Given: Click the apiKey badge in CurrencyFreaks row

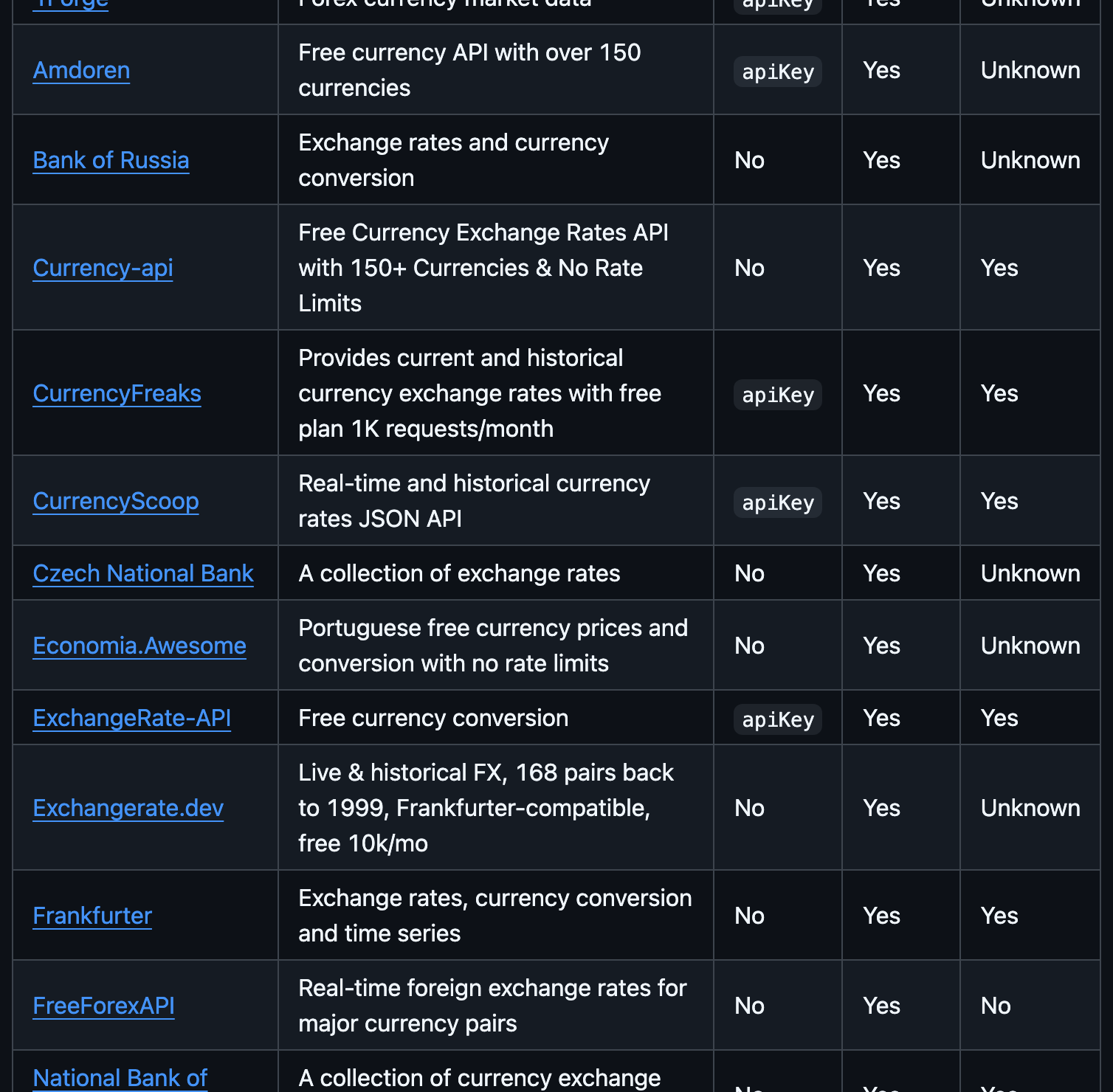Looking at the screenshot, I should [x=778, y=395].
